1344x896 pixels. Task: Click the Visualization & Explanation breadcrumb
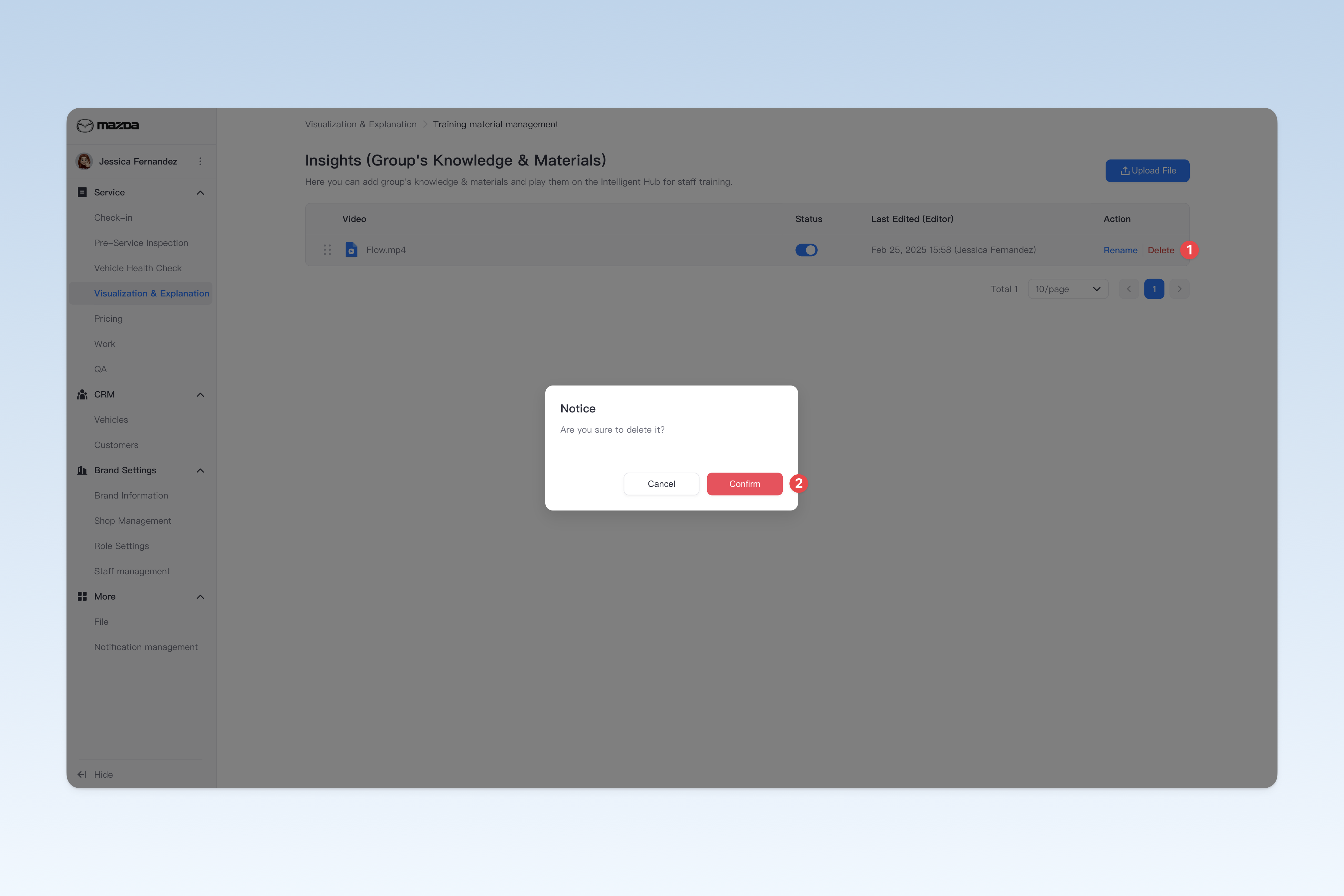361,124
